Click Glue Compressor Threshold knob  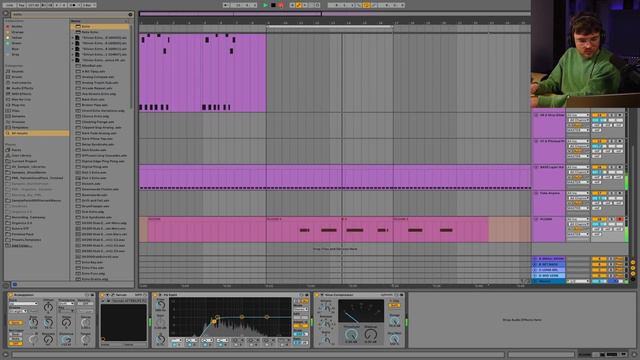(x=351, y=334)
